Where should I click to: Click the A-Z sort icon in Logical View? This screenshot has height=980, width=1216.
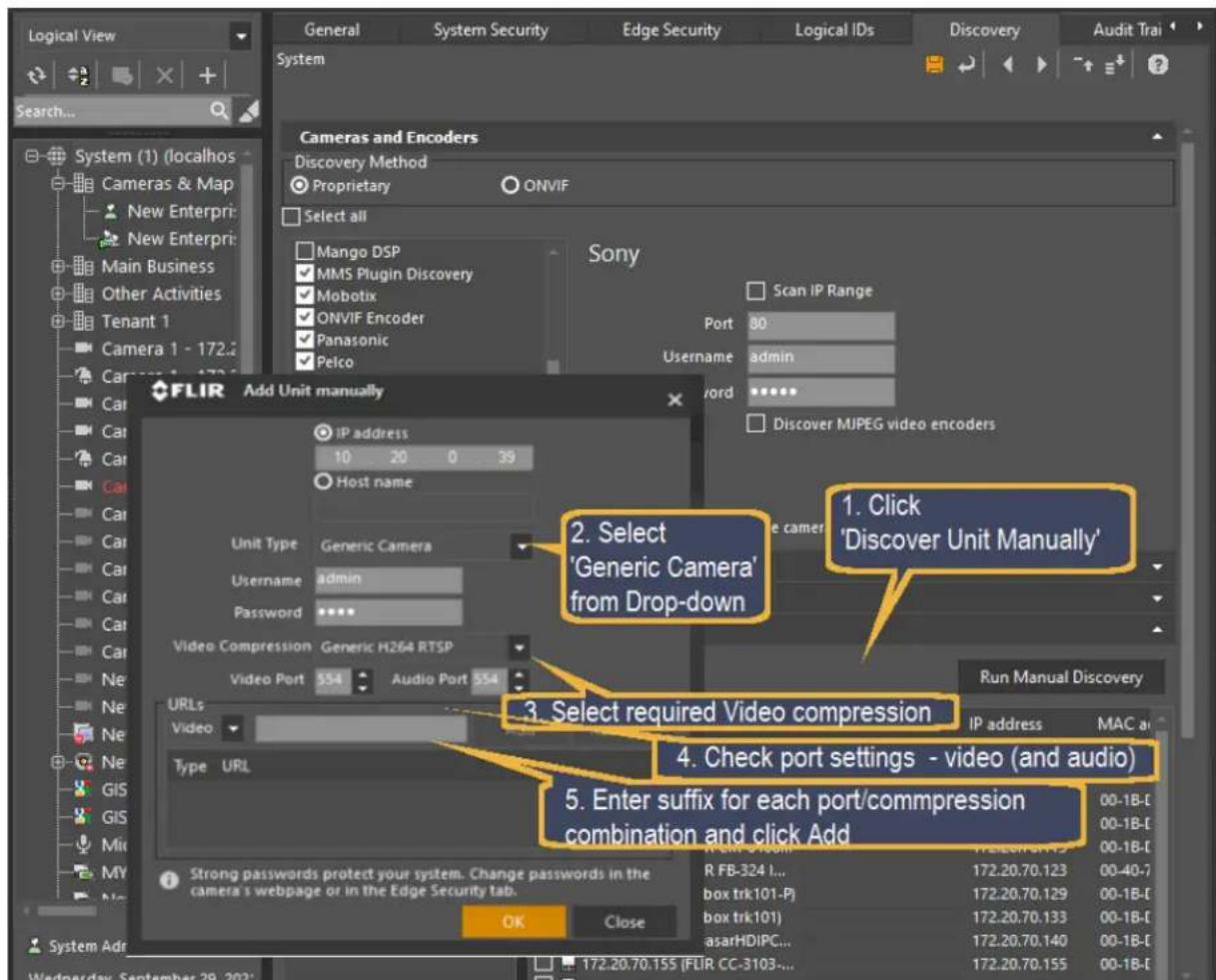click(x=79, y=75)
